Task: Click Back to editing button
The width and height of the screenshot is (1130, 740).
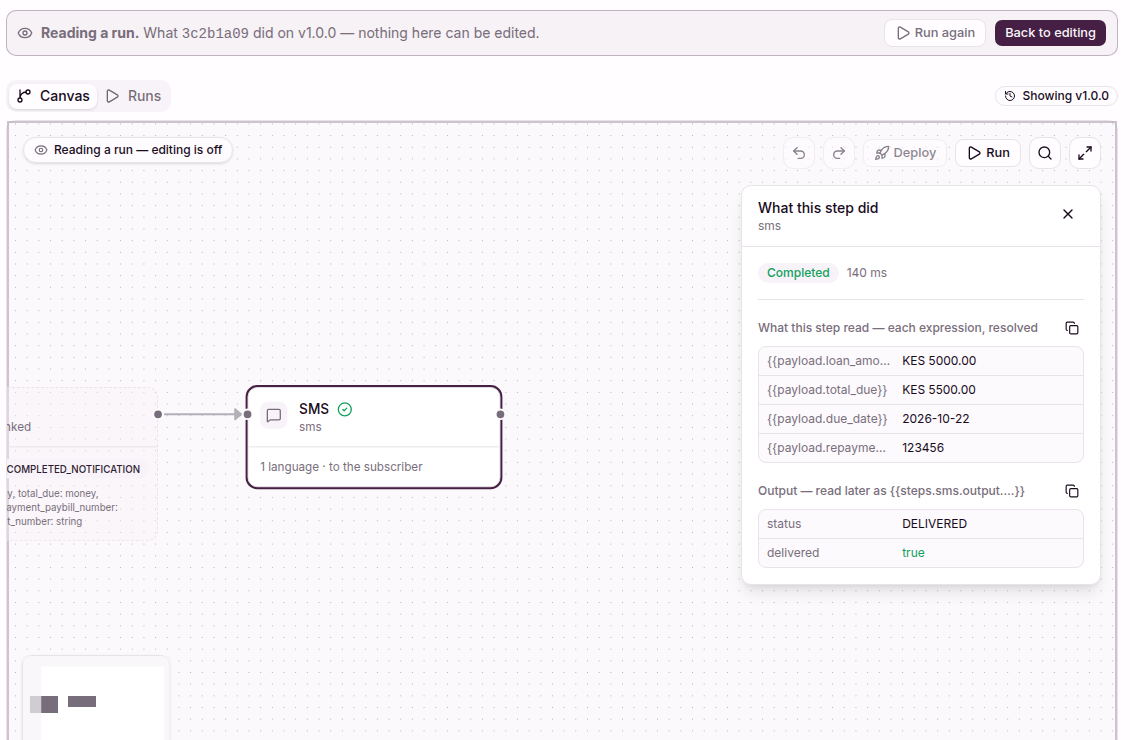Action: pos(1050,33)
